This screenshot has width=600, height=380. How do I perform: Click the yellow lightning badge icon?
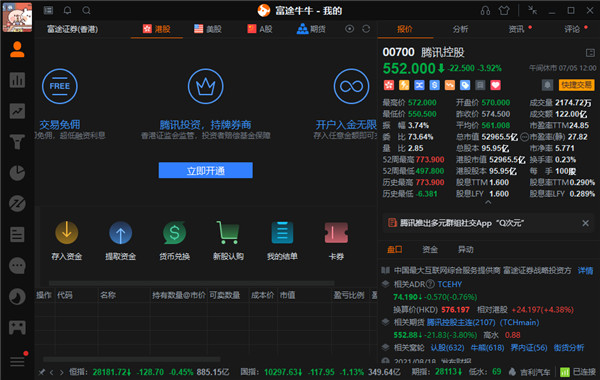coord(404,85)
